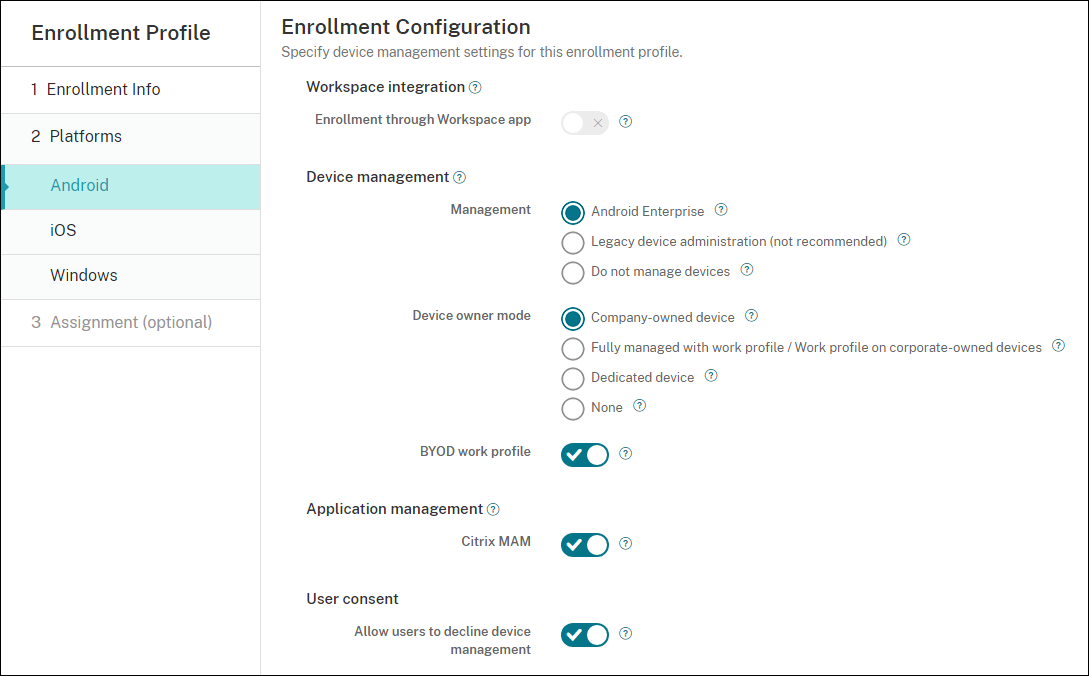Open the Application management help icon
The width and height of the screenshot is (1089, 676).
492,509
